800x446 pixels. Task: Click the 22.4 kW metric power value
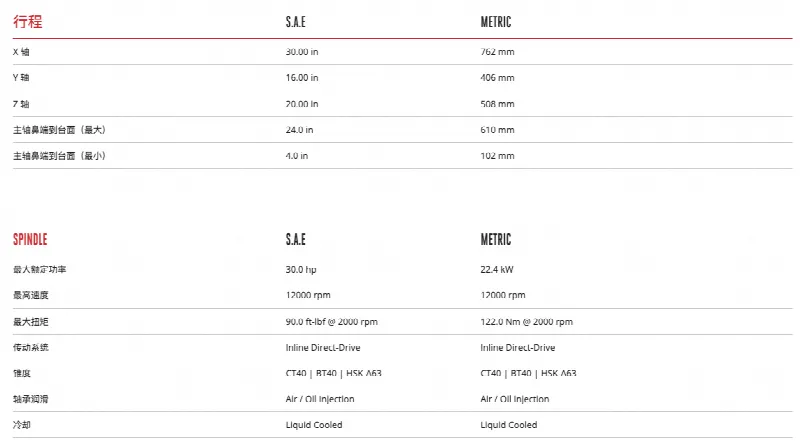[x=496, y=269]
